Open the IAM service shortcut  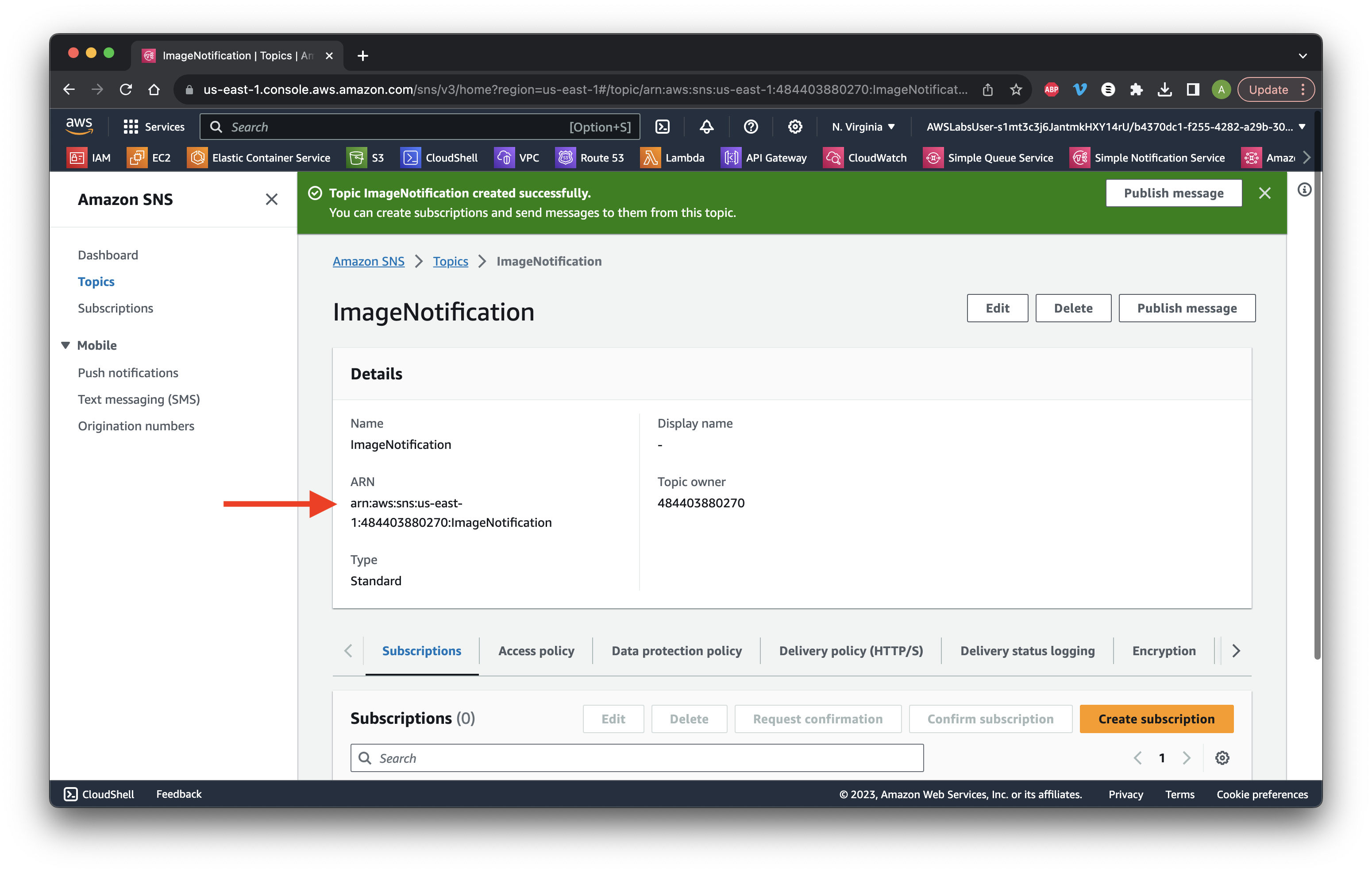89,158
